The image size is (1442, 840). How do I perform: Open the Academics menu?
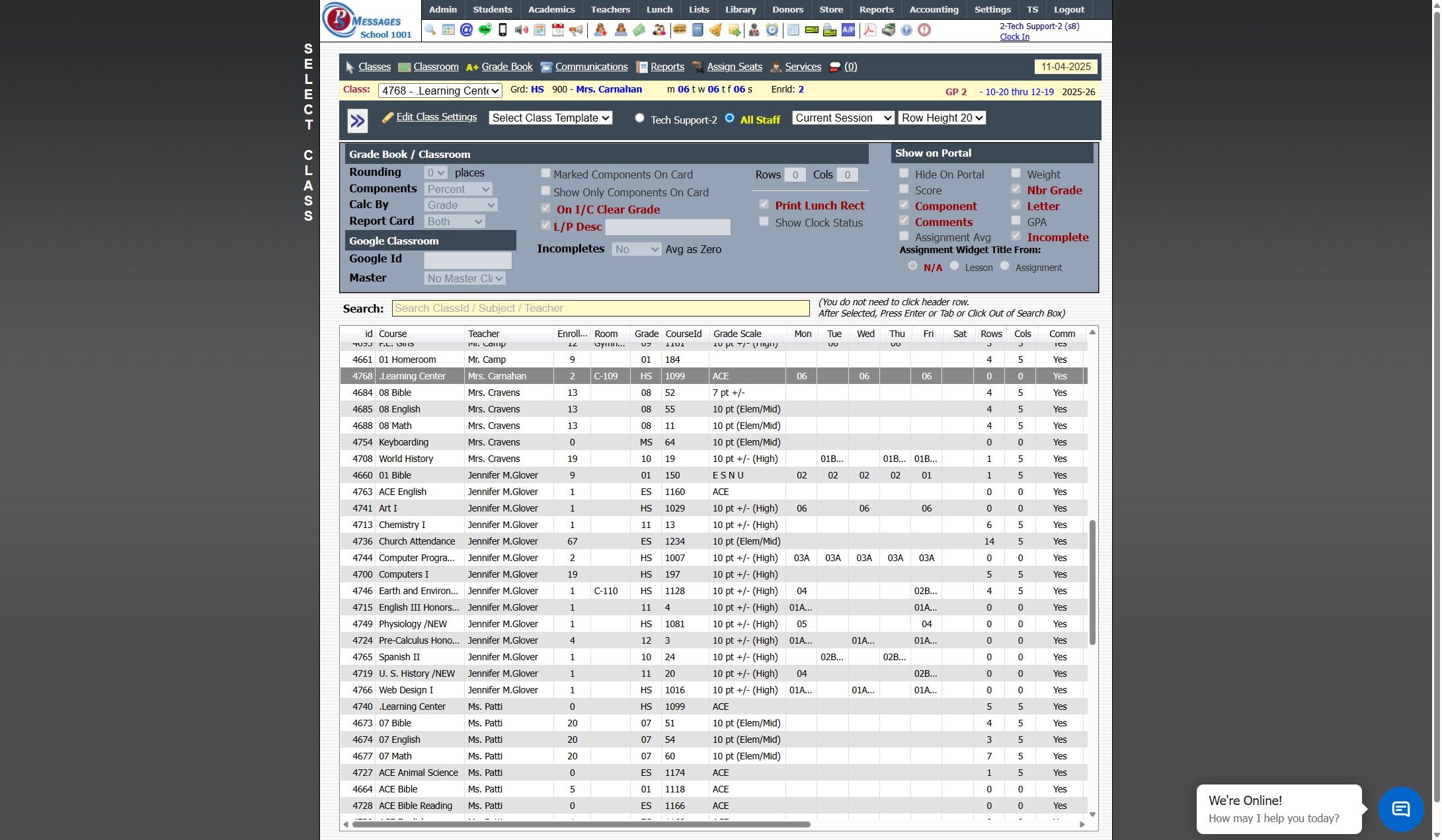pos(551,9)
